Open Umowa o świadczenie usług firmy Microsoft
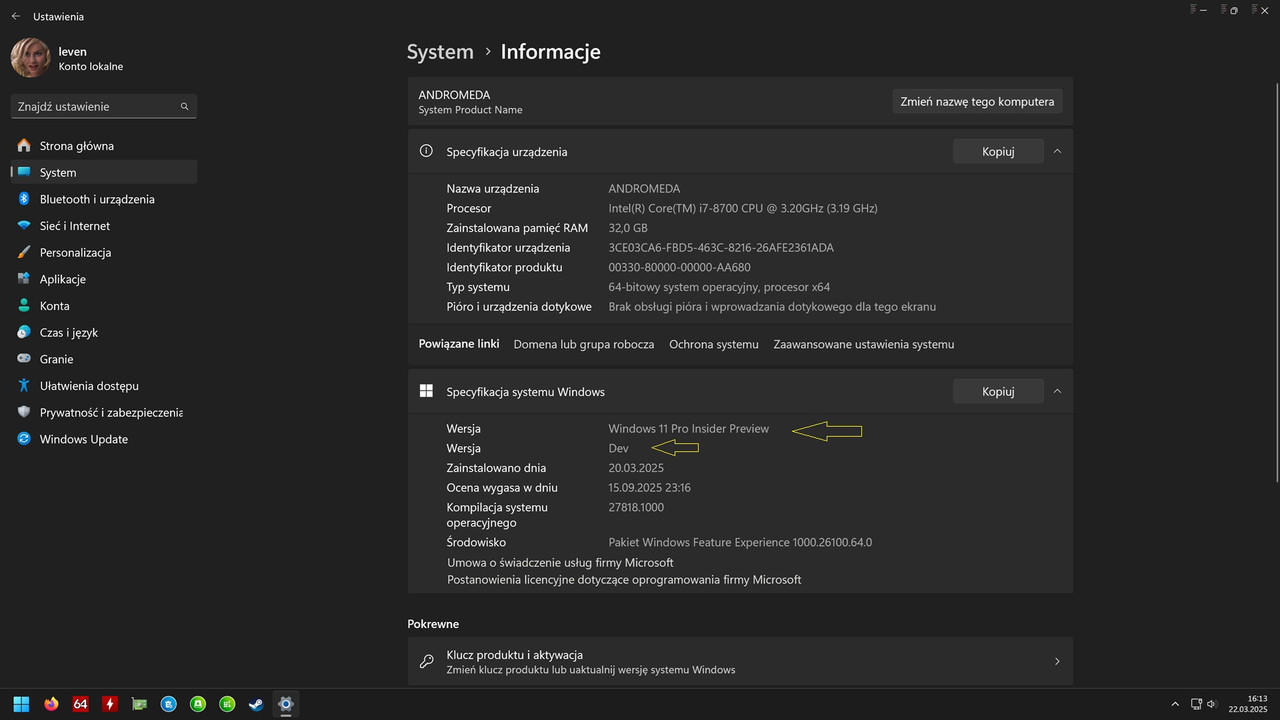The height and width of the screenshot is (720, 1280). (x=560, y=563)
